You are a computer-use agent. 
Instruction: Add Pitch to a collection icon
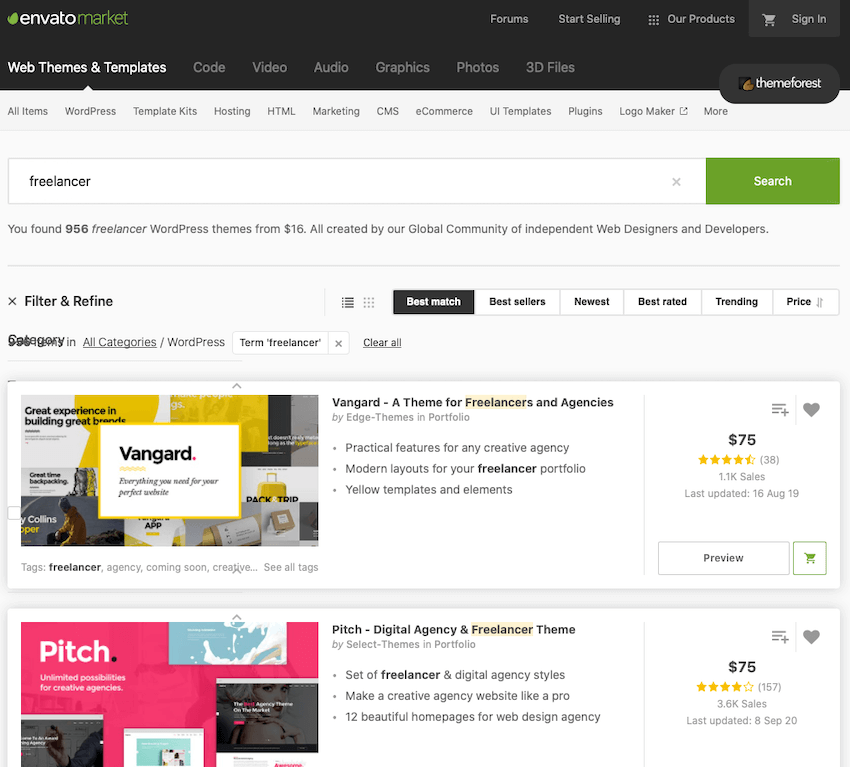tap(780, 637)
